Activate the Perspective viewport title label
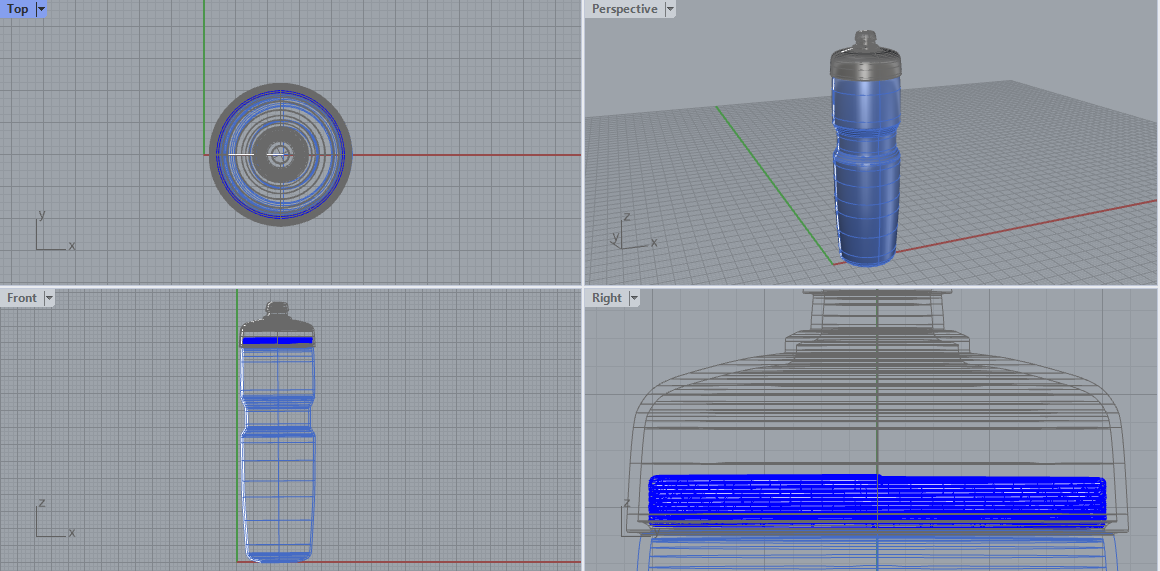 [x=624, y=9]
